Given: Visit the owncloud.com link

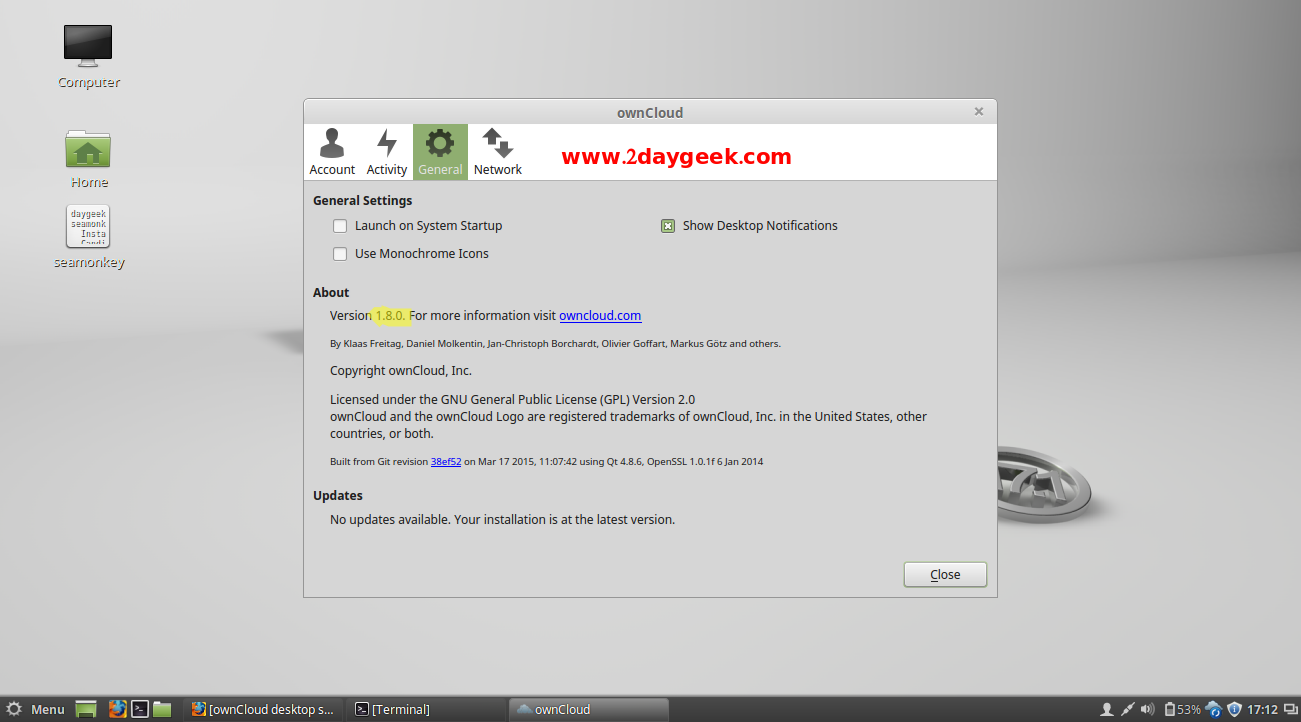Looking at the screenshot, I should [x=600, y=316].
